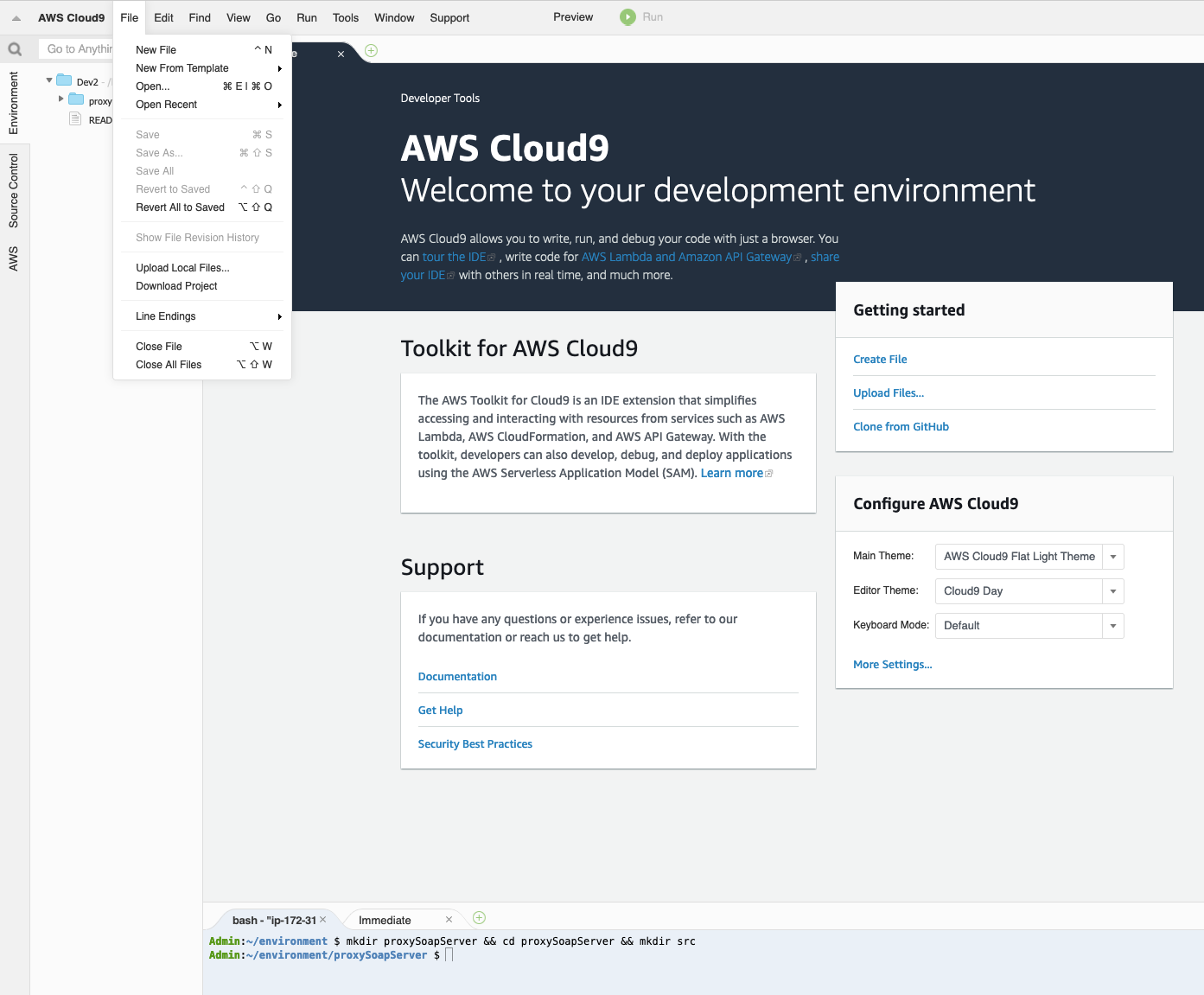
Task: Open the Source Control side panel tab
Action: point(14,191)
